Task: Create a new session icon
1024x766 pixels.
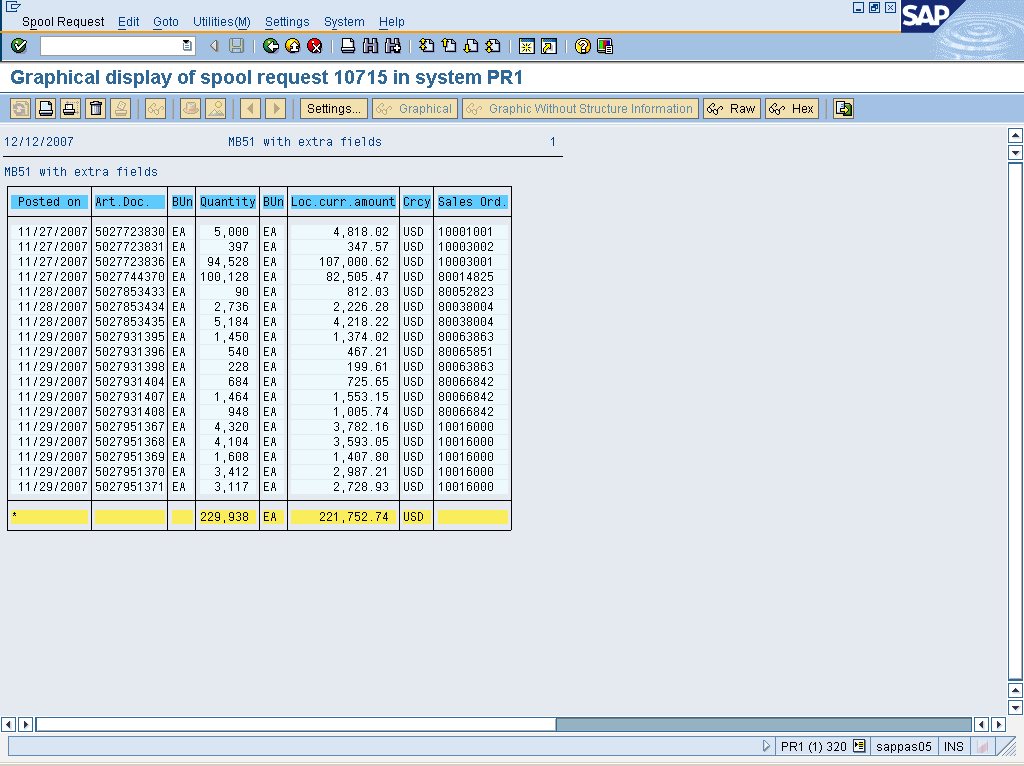Action: coord(526,46)
